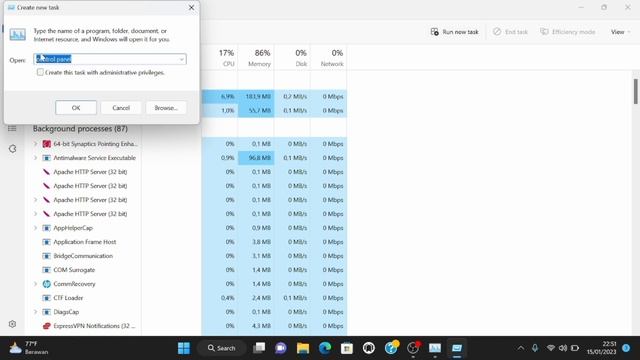Viewport: 640px width, 360px height.
Task: Open the Chat app on taskbar
Action: tap(281, 348)
